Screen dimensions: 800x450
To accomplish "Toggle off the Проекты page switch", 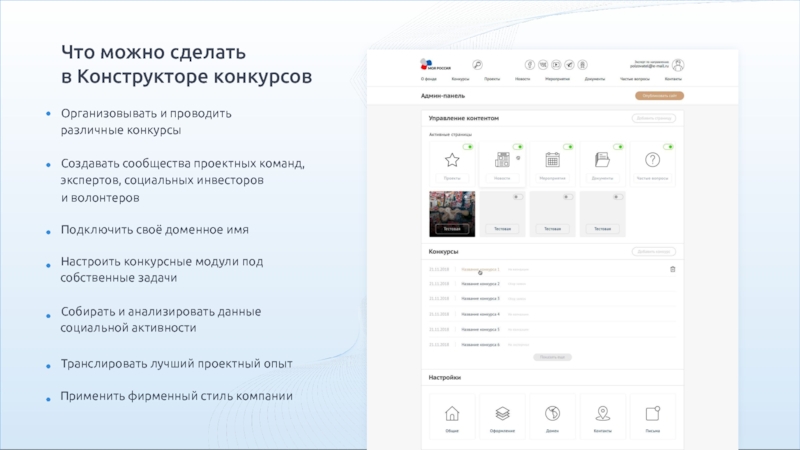I will pyautogui.click(x=467, y=146).
